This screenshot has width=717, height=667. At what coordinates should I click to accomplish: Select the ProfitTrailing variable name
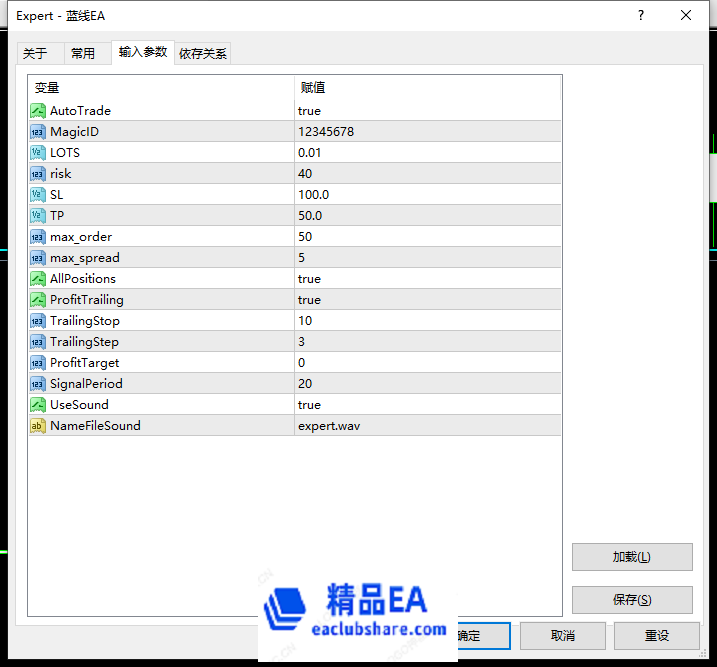click(87, 300)
